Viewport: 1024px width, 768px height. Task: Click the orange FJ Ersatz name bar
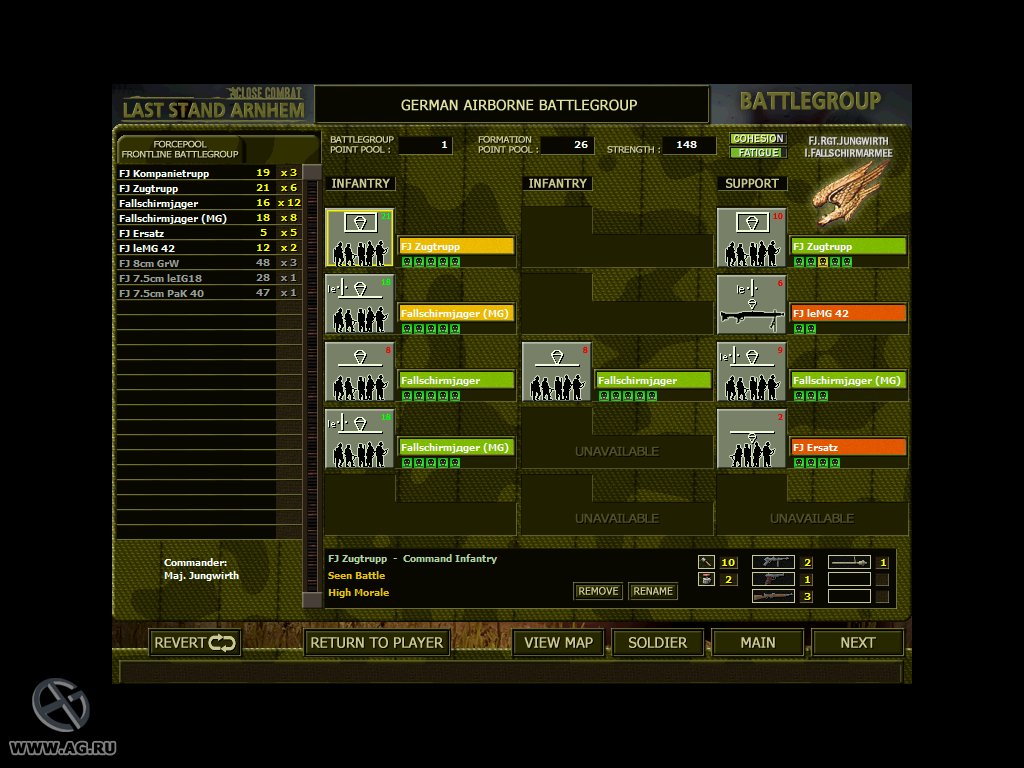click(x=848, y=447)
